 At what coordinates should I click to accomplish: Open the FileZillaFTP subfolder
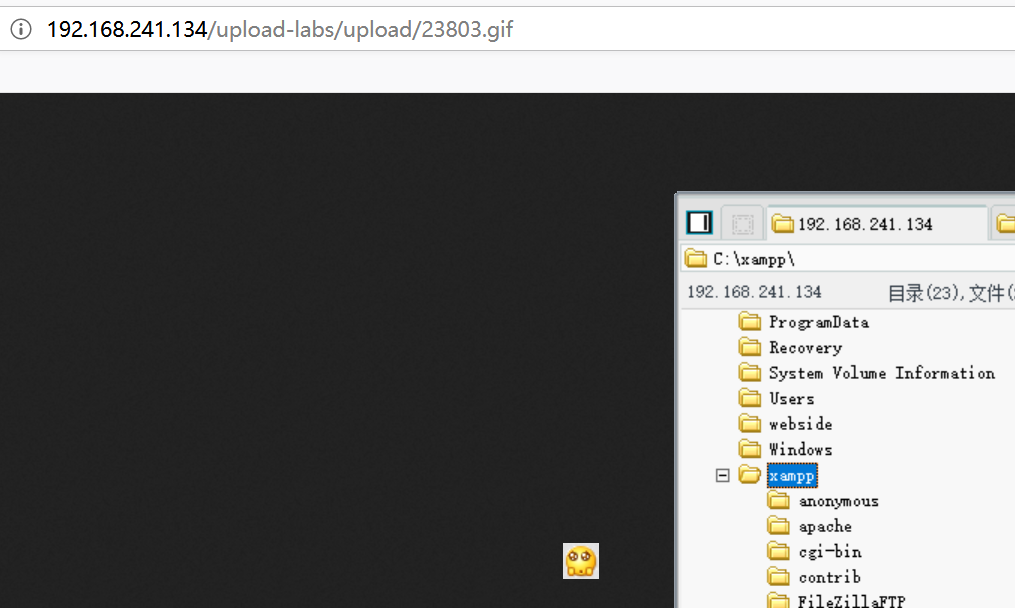click(x=851, y=601)
